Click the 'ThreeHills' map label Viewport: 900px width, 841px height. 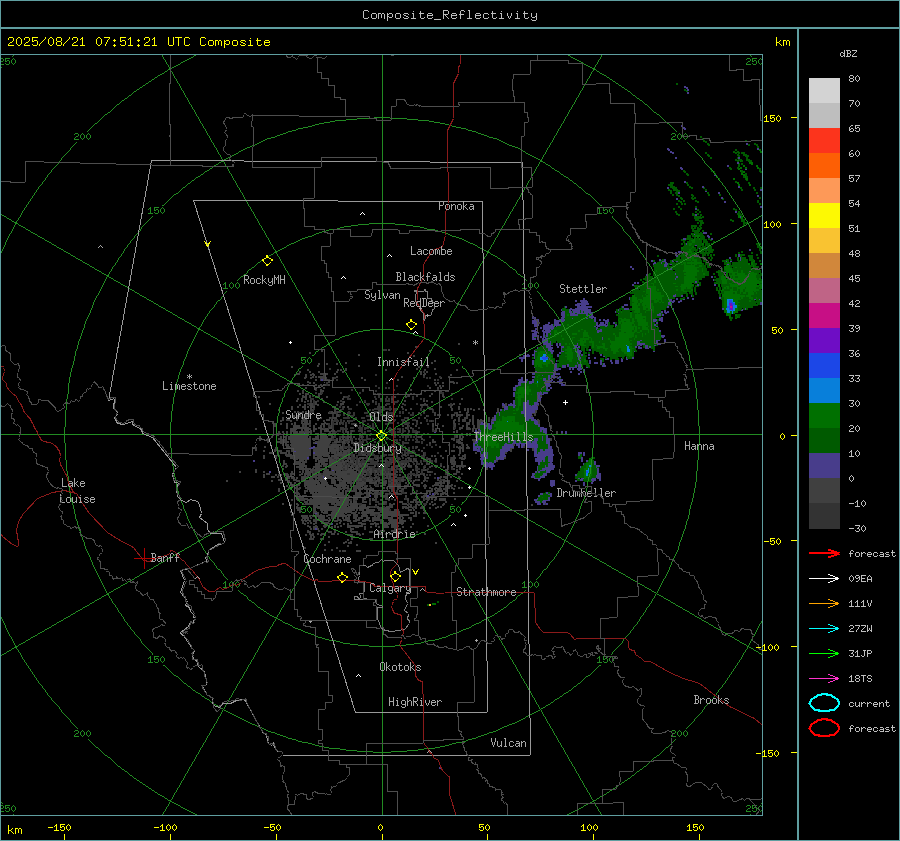tap(503, 437)
